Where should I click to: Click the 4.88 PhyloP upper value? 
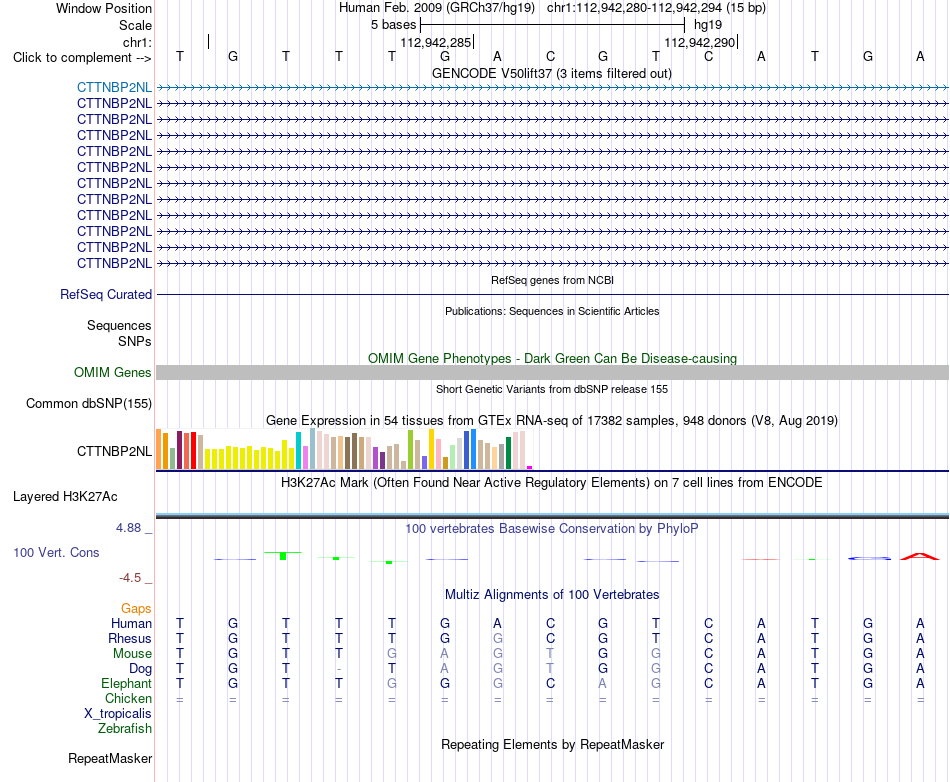pos(128,528)
